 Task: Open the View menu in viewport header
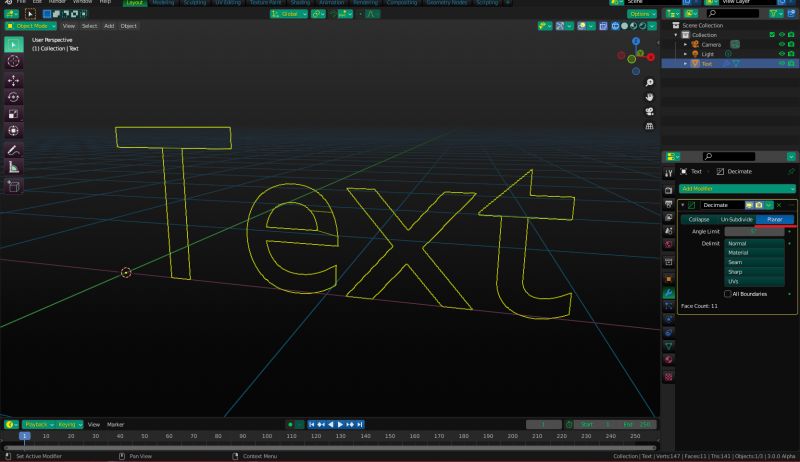coord(68,26)
